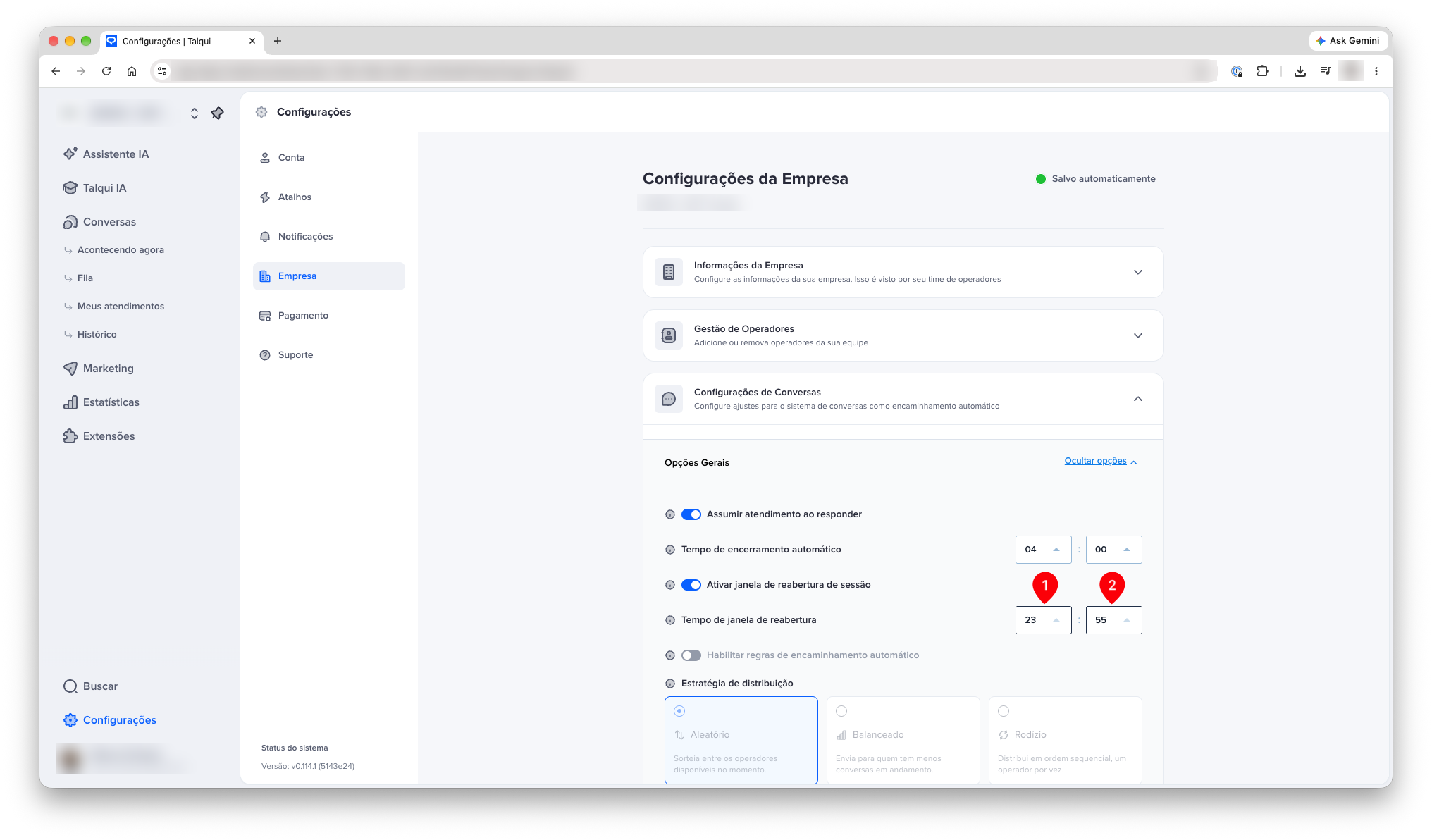Select the Balanceado distribution radio button
The image size is (1432, 840).
841,711
